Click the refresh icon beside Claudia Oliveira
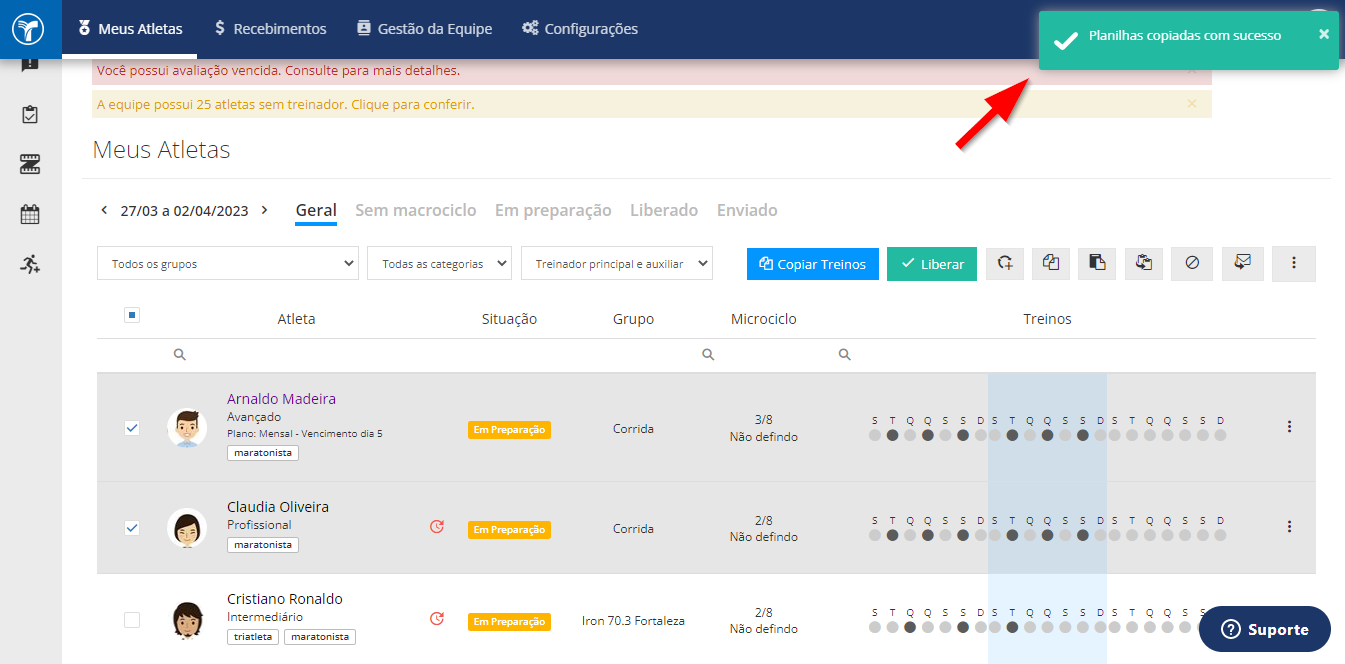The height and width of the screenshot is (664, 1345). pyautogui.click(x=437, y=527)
